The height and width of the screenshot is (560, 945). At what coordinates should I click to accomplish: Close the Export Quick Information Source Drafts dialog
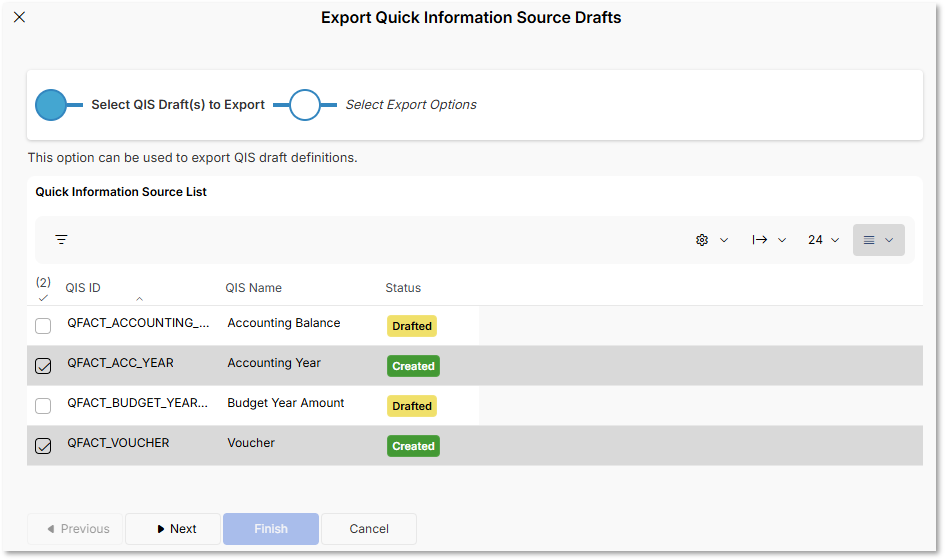click(19, 17)
